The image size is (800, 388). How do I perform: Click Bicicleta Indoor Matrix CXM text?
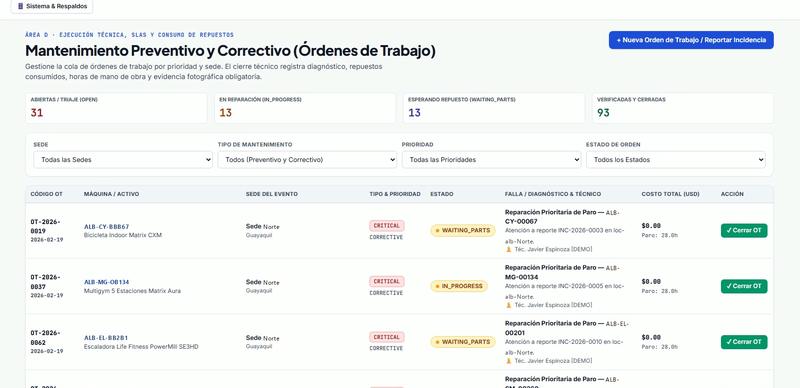[123, 235]
